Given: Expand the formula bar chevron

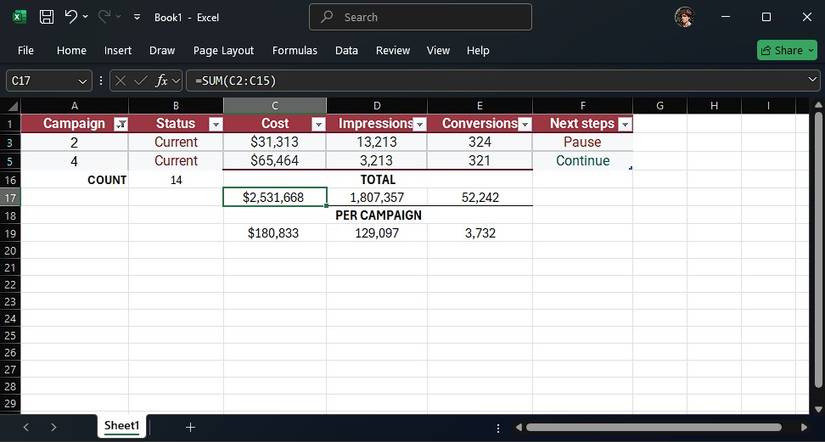Looking at the screenshot, I should pyautogui.click(x=813, y=80).
